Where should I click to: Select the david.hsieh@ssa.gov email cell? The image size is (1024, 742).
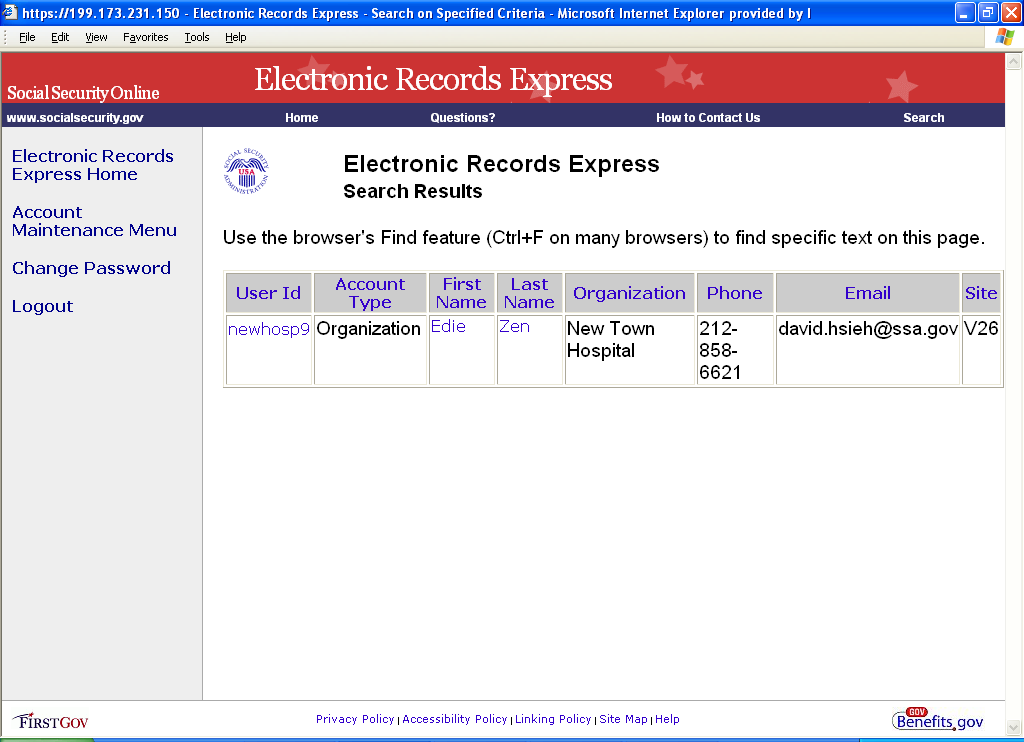pos(868,350)
